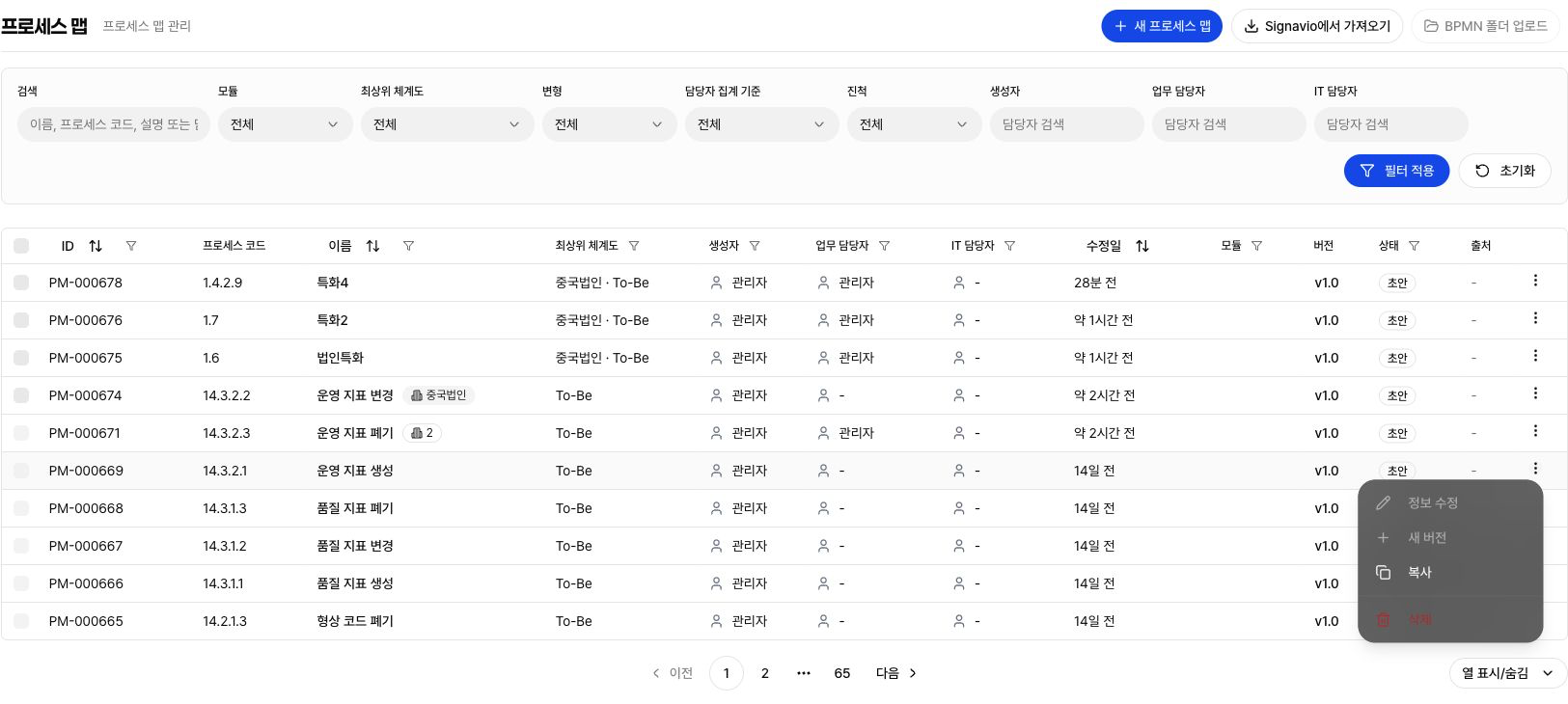
Task: Choose 새 버전 in the context menu
Action: (1450, 538)
